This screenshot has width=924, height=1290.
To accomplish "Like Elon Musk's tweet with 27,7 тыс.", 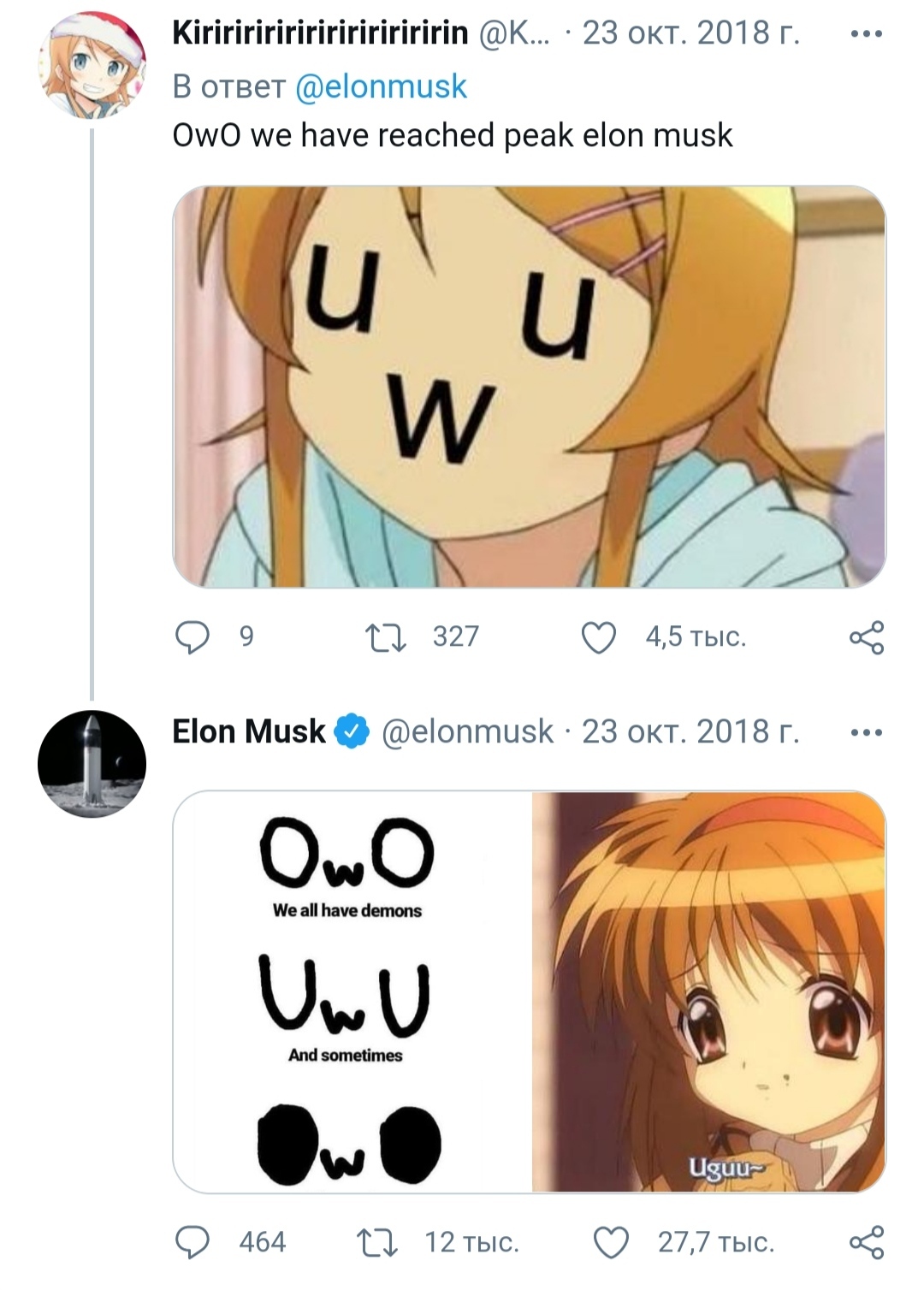I will (x=611, y=1242).
